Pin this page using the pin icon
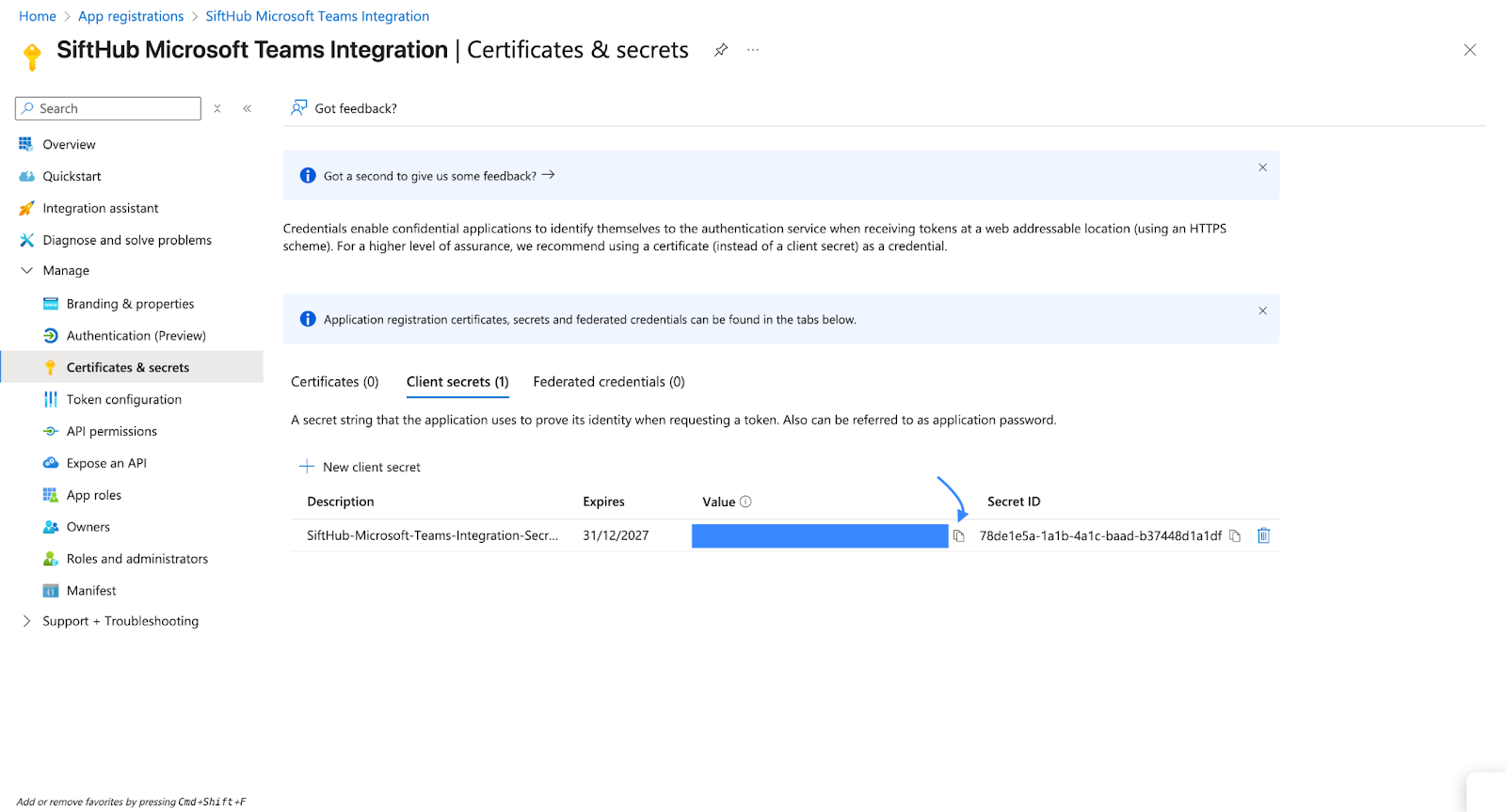Screen dimensions: 1506x812 (x=721, y=50)
